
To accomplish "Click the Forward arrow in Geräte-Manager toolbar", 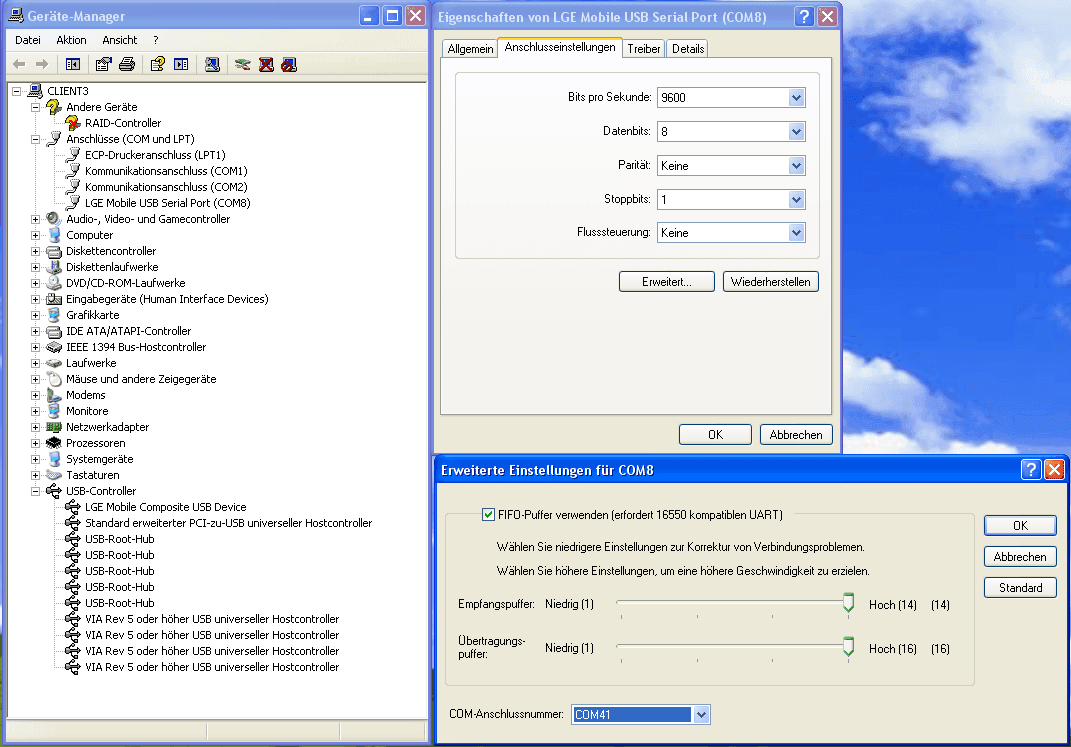I will 42,64.
